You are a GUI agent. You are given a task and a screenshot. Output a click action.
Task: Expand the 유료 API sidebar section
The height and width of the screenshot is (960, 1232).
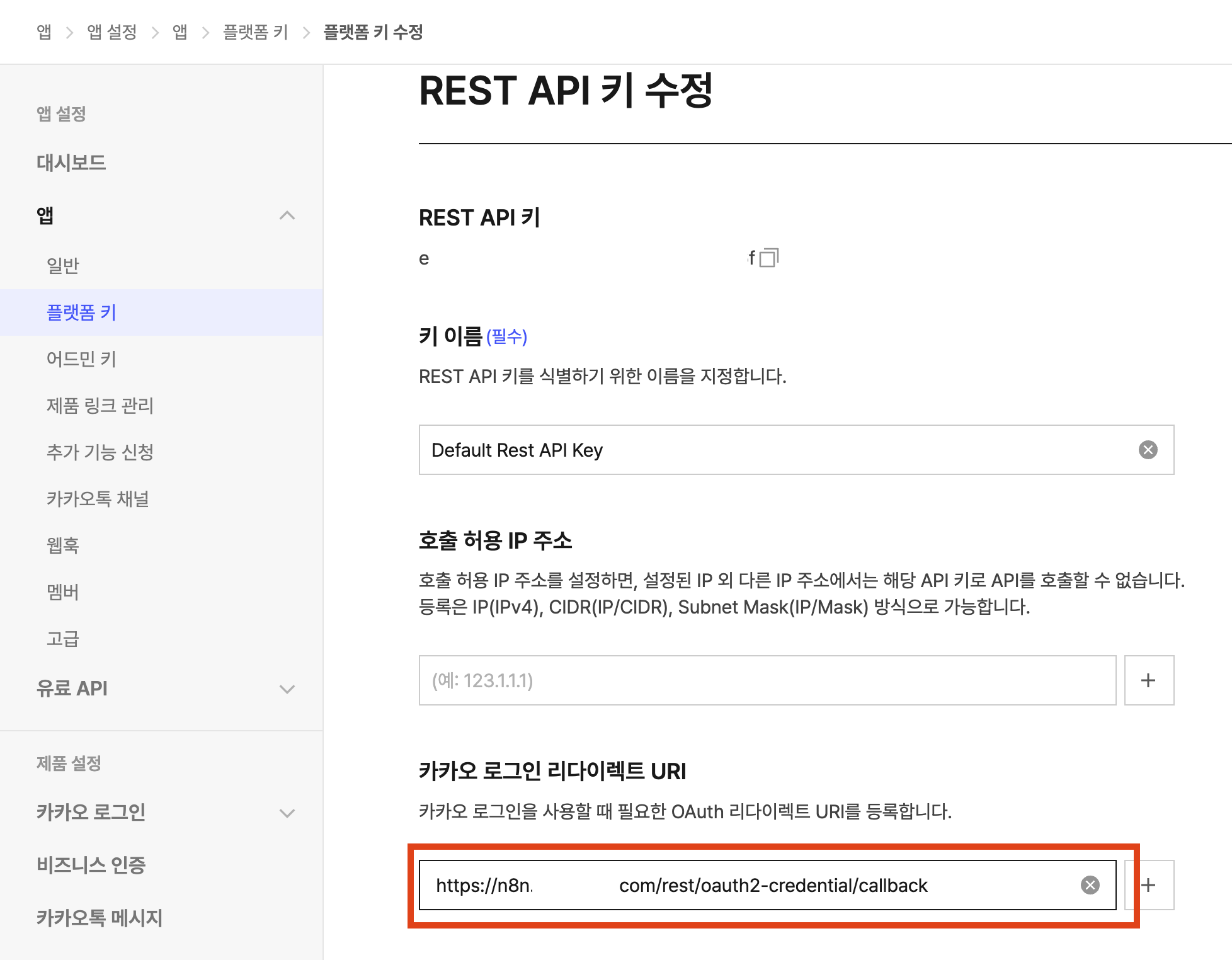tap(287, 689)
